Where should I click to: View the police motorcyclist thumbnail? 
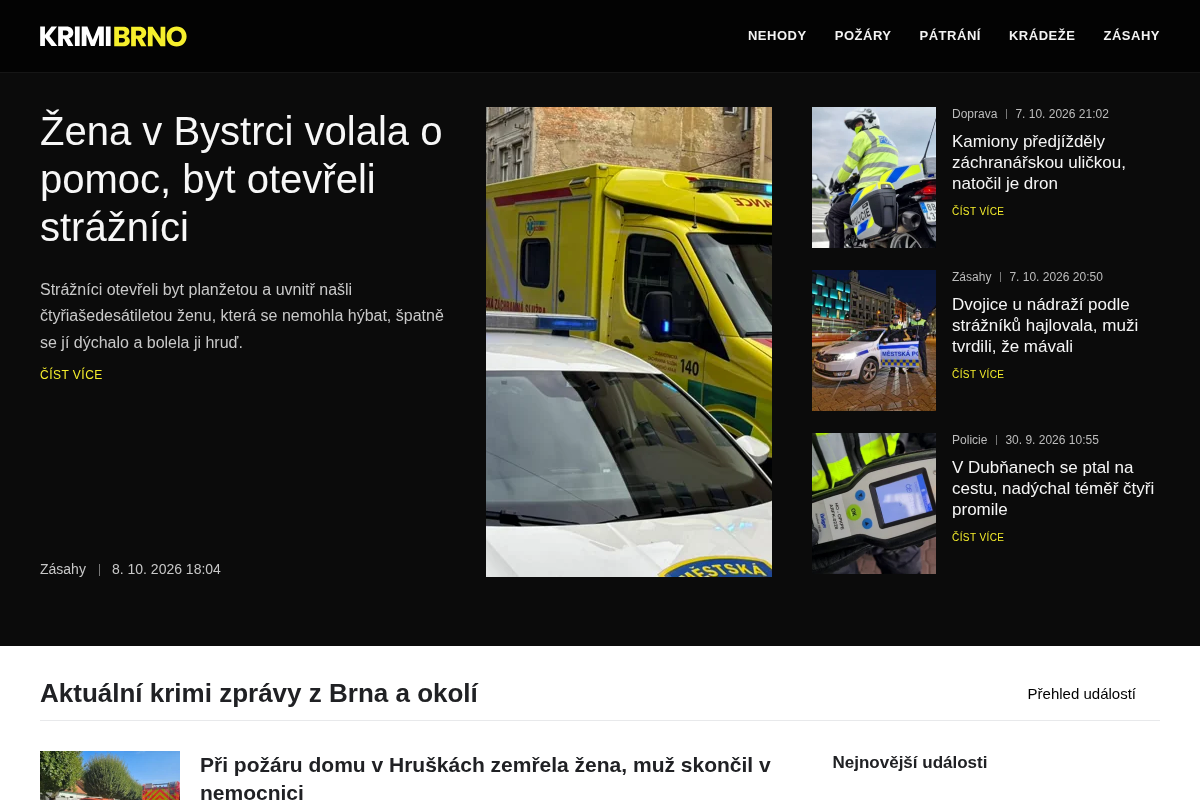(x=874, y=177)
